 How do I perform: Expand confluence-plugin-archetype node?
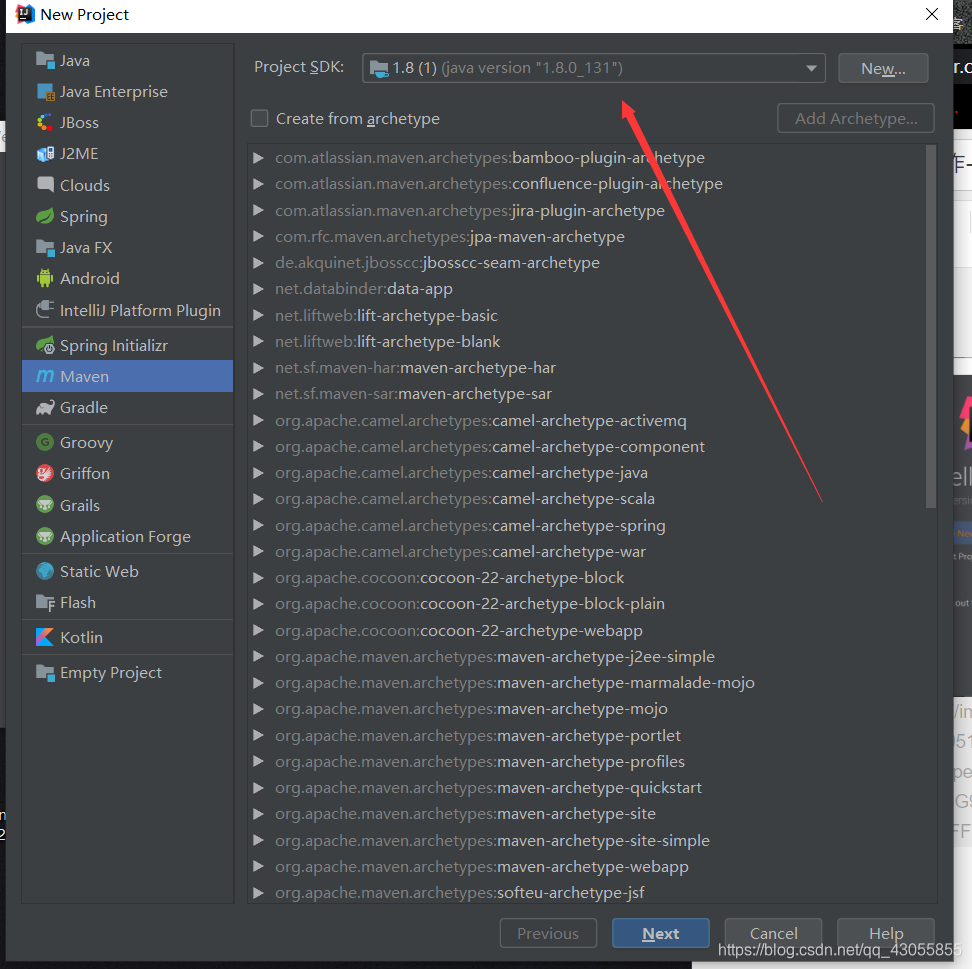[x=258, y=184]
